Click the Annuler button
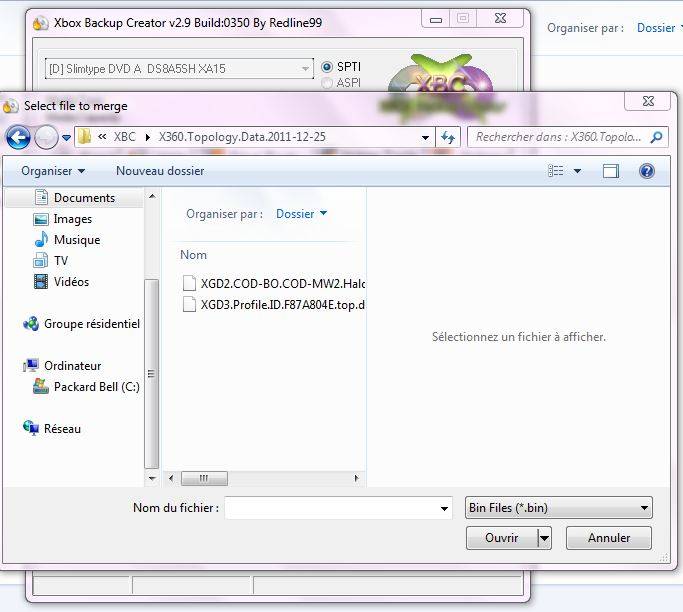 609,538
